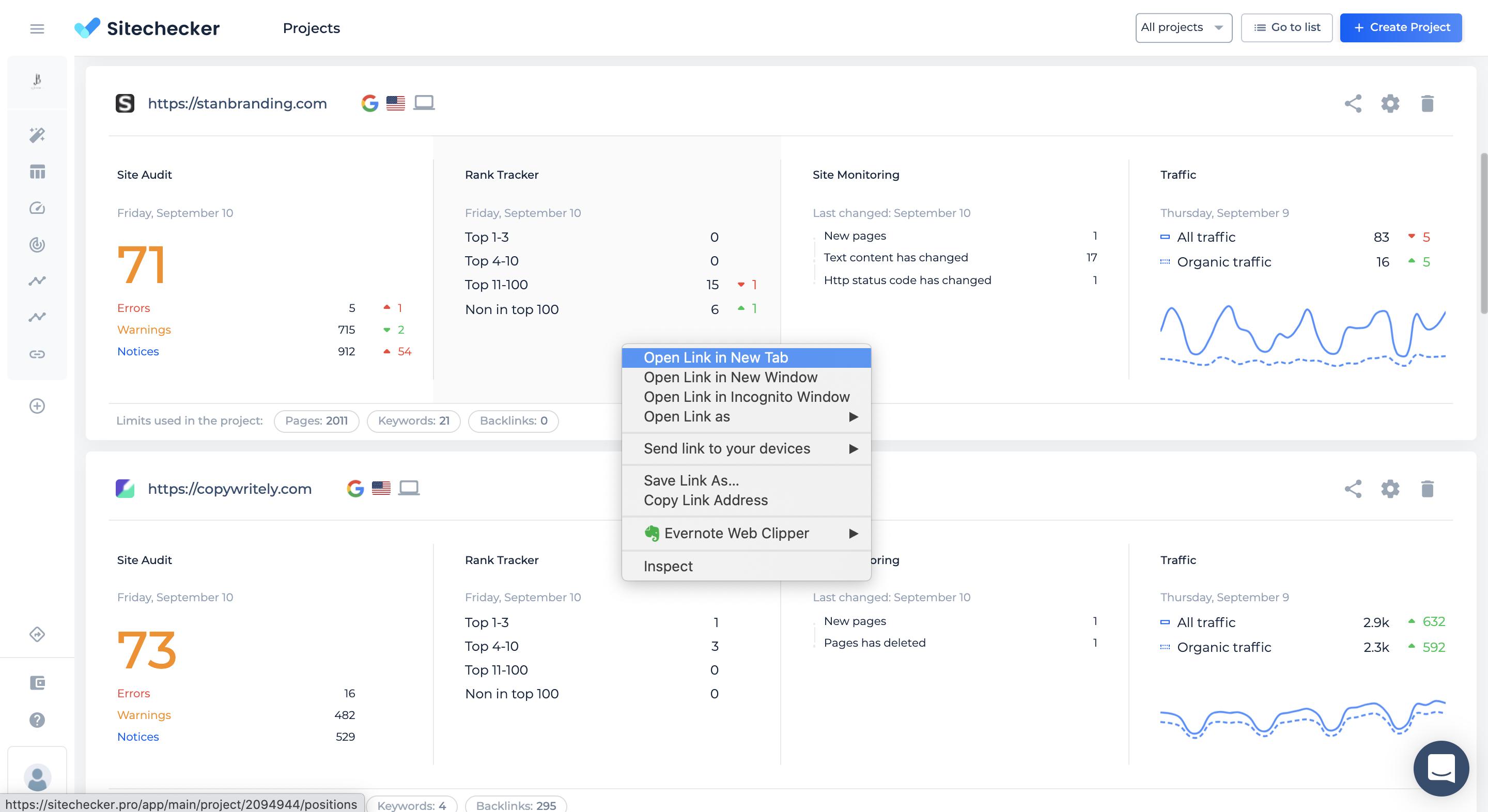The height and width of the screenshot is (812, 1488).
Task: Click All traffic row for stanbranding.com
Action: tap(1296, 238)
